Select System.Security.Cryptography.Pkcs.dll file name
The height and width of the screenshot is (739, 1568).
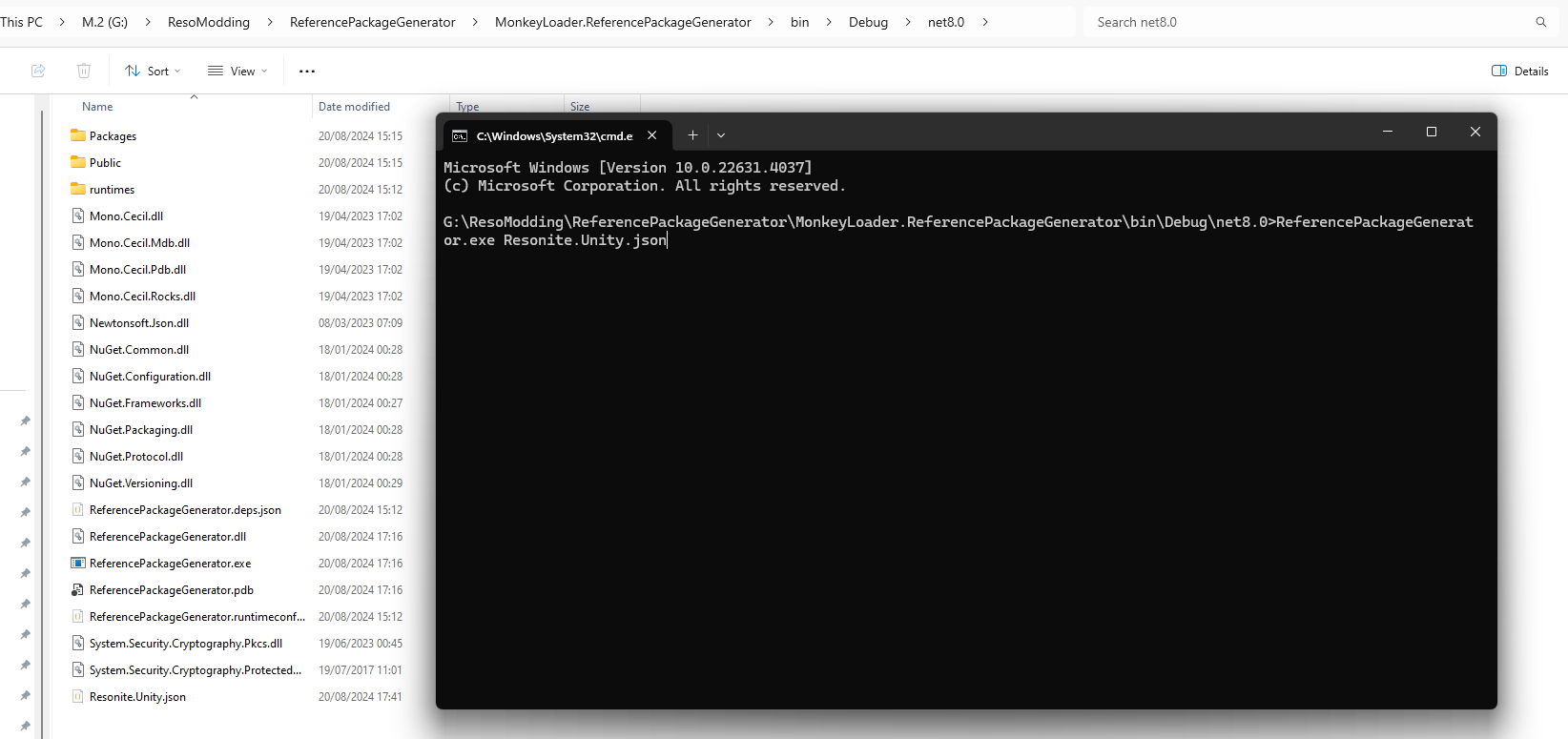(186, 644)
